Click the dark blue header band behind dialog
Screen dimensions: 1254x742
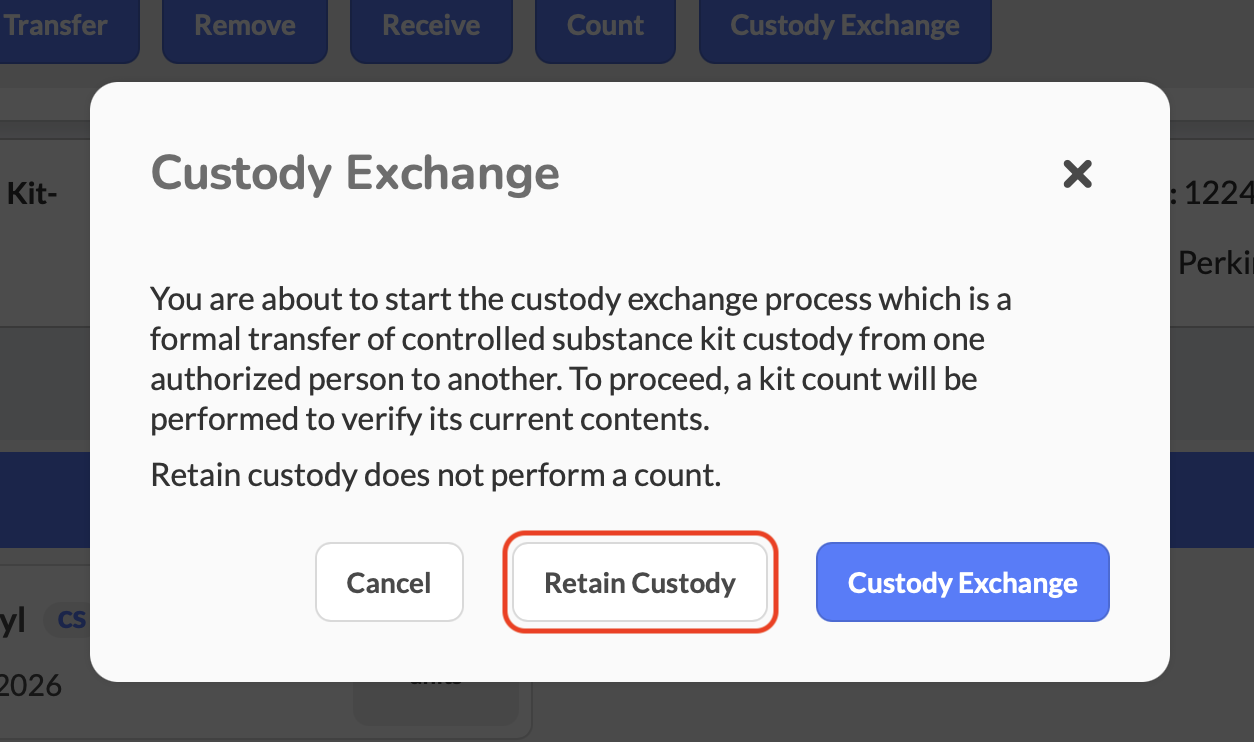click(45, 500)
